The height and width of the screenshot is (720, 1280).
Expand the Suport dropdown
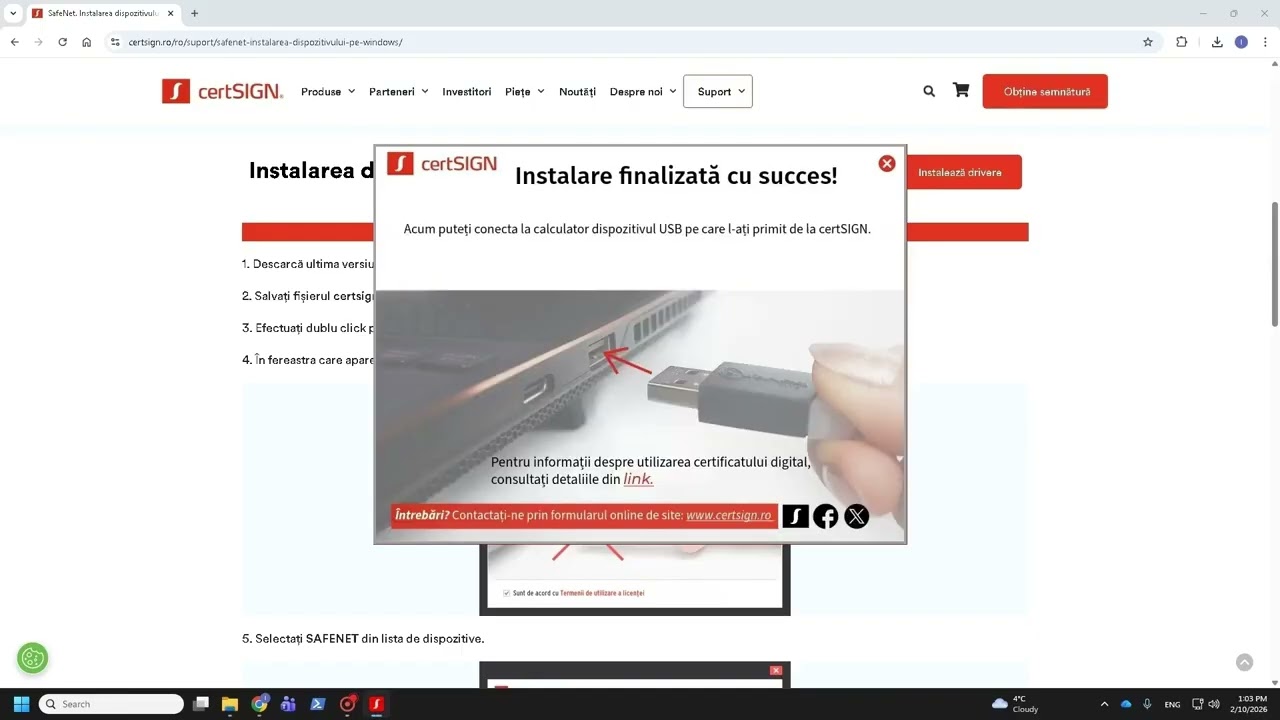pos(718,91)
